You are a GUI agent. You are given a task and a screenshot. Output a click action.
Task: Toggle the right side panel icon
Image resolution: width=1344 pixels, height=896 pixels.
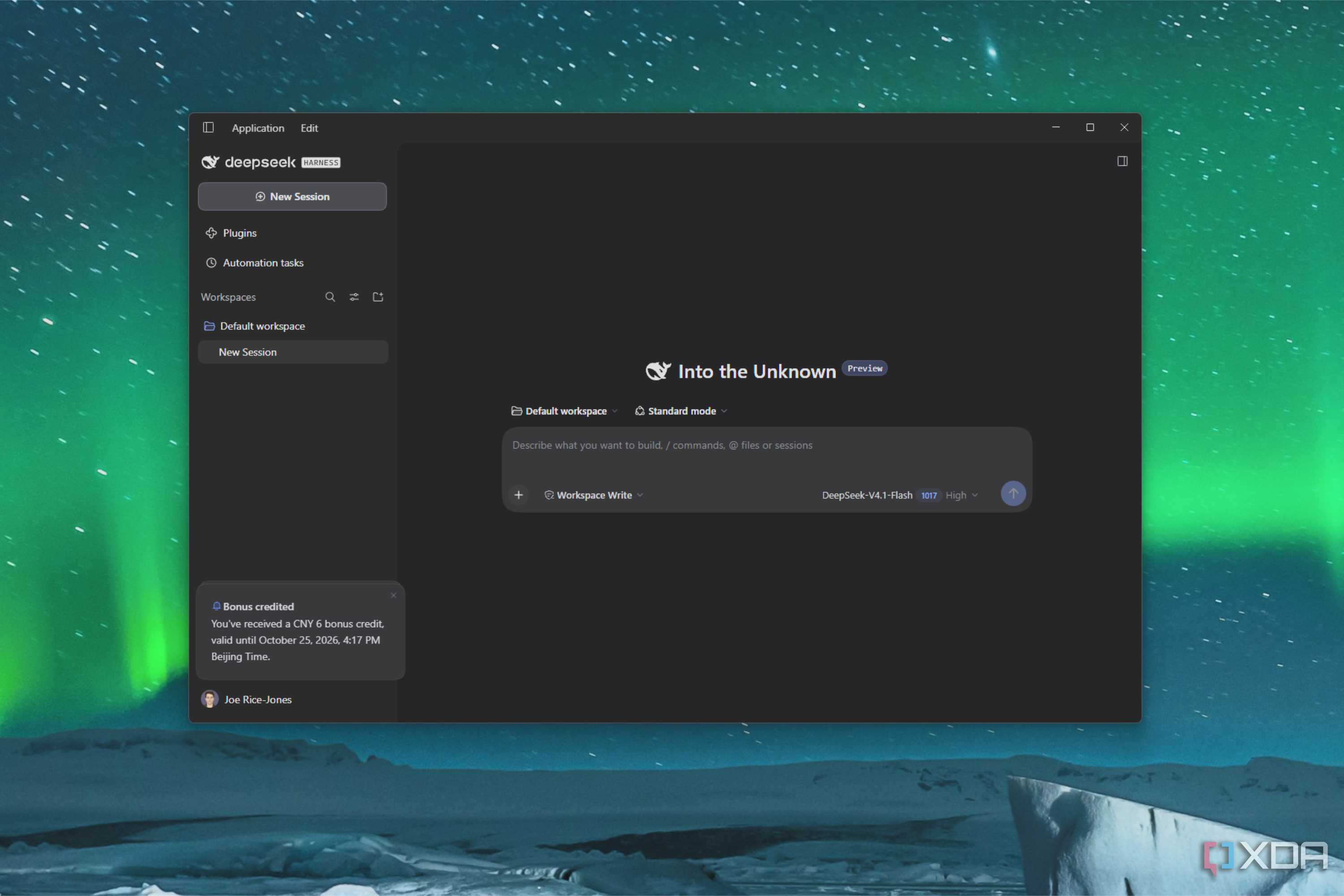(x=1122, y=161)
